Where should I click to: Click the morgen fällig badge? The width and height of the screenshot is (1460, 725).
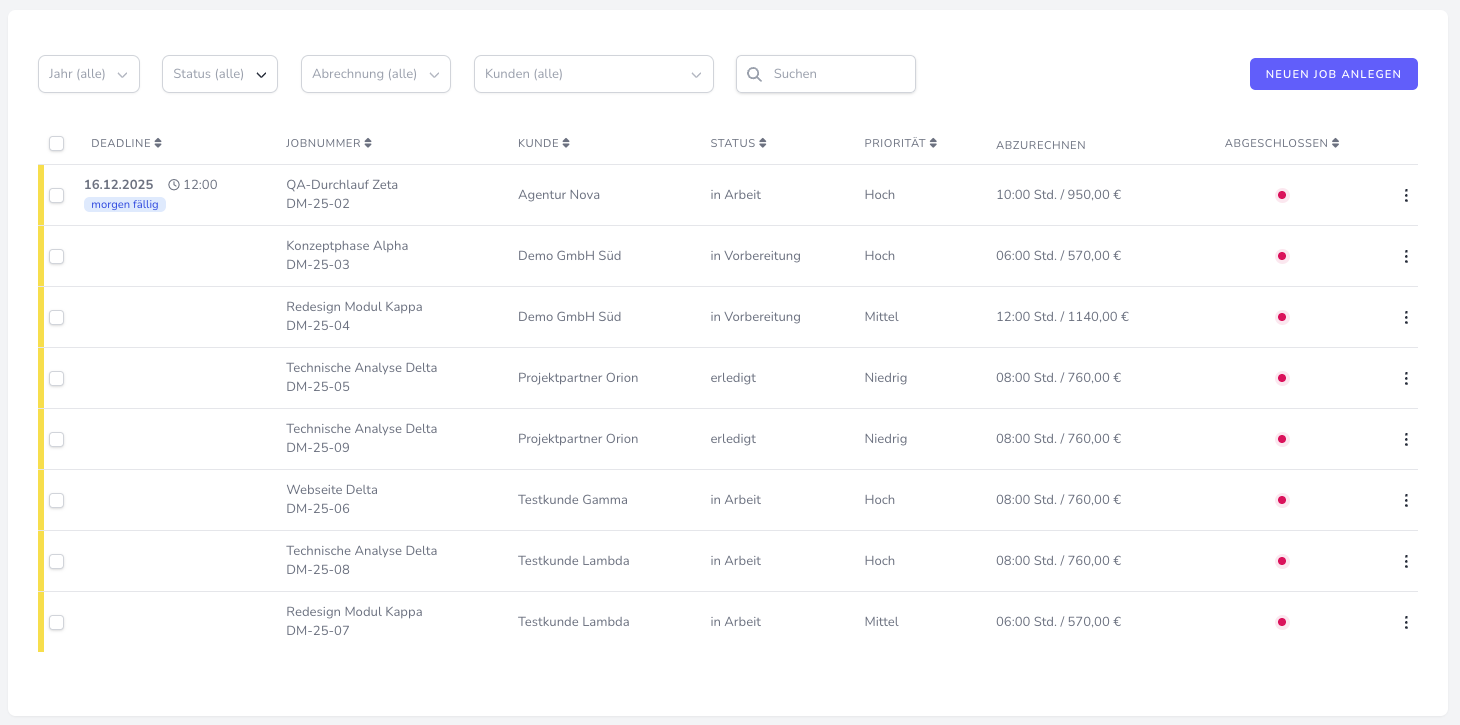[125, 204]
